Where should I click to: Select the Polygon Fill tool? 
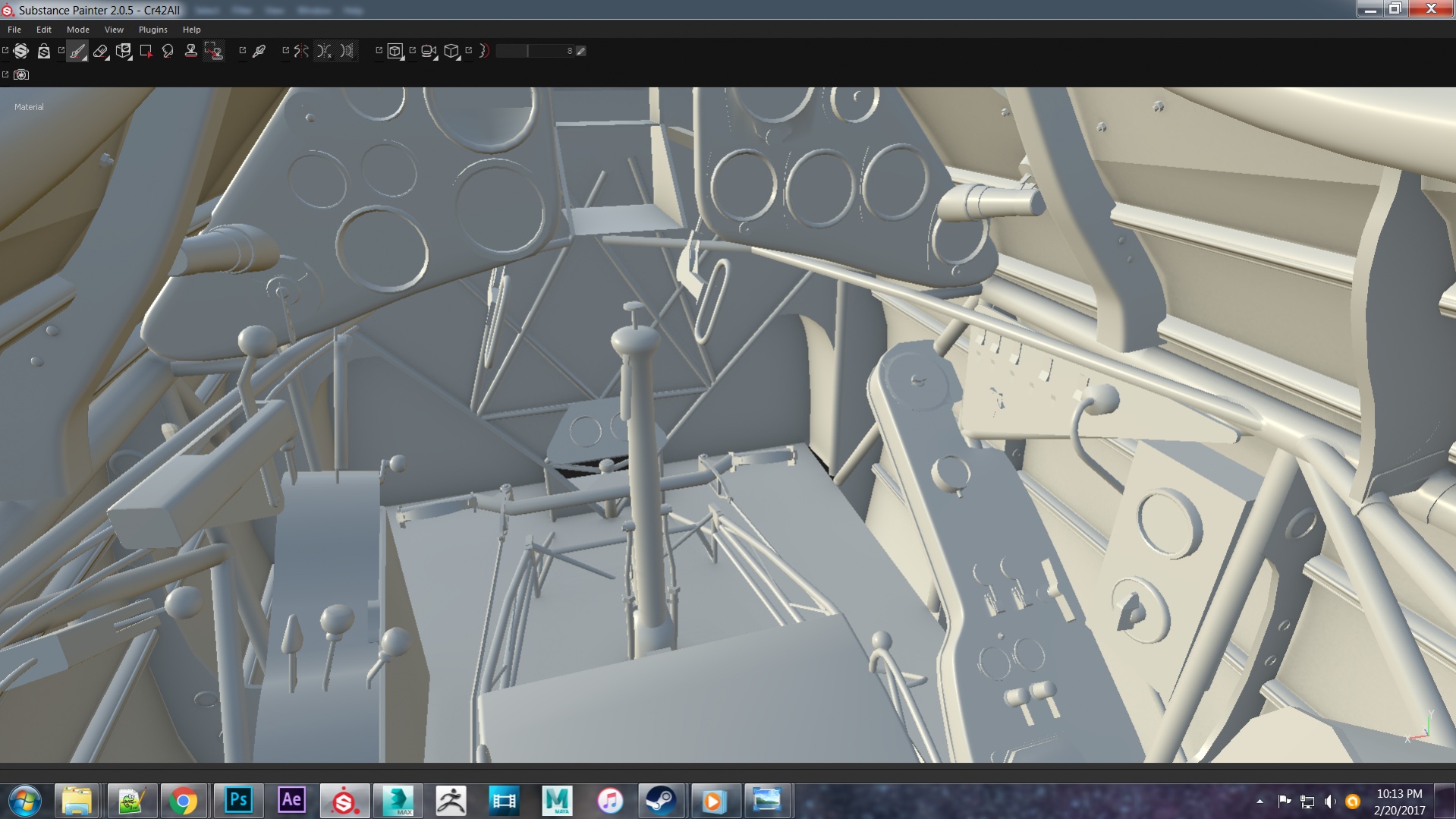pyautogui.click(x=146, y=51)
